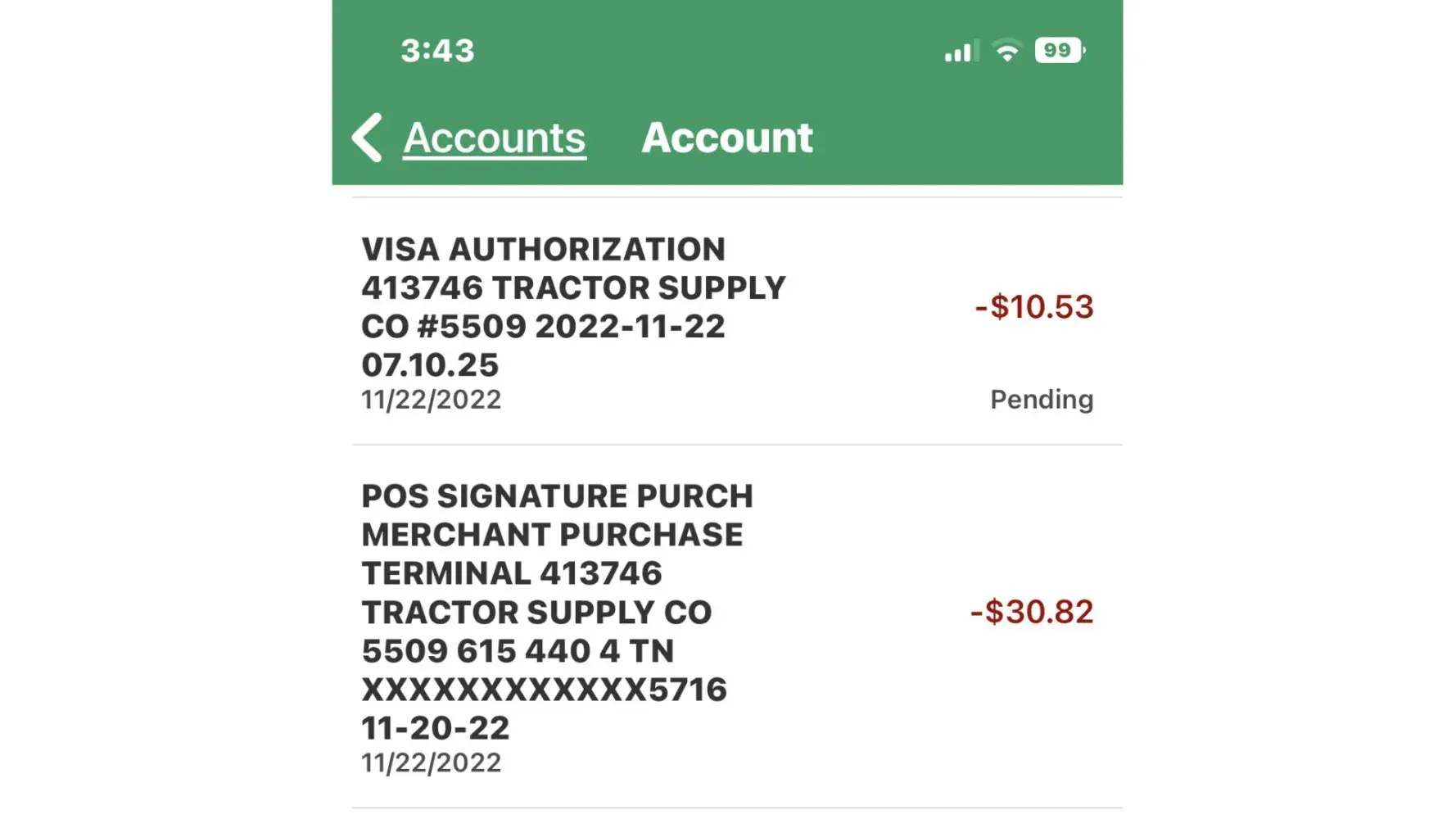Tap the 3:43 clock in status bar

pos(437,51)
